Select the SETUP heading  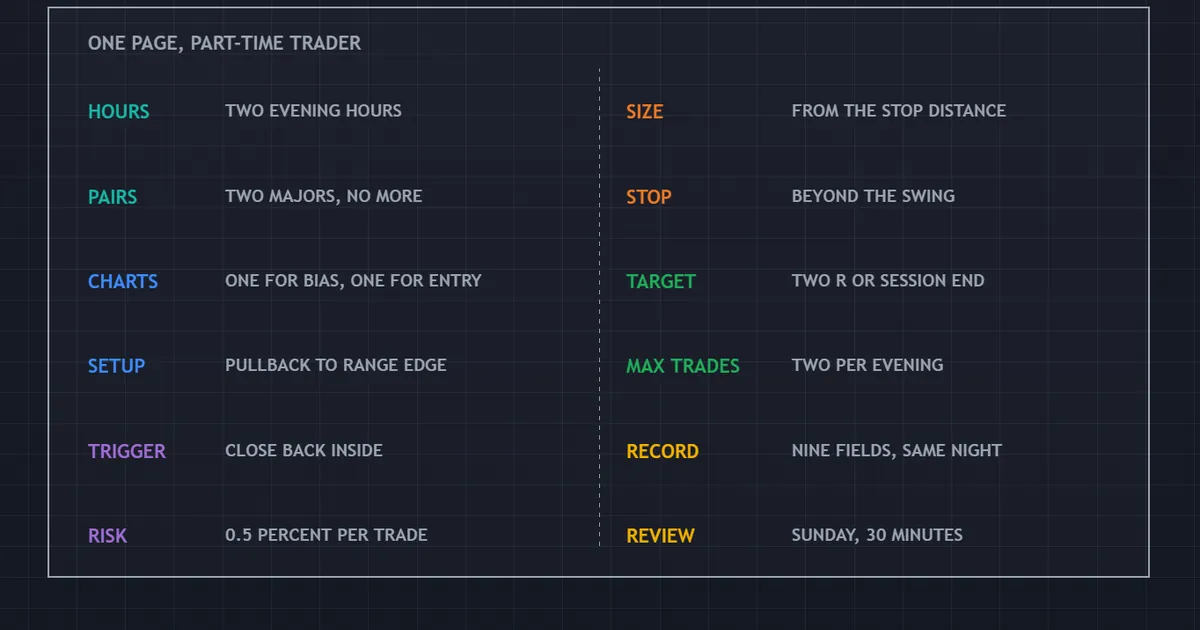pyautogui.click(x=116, y=366)
